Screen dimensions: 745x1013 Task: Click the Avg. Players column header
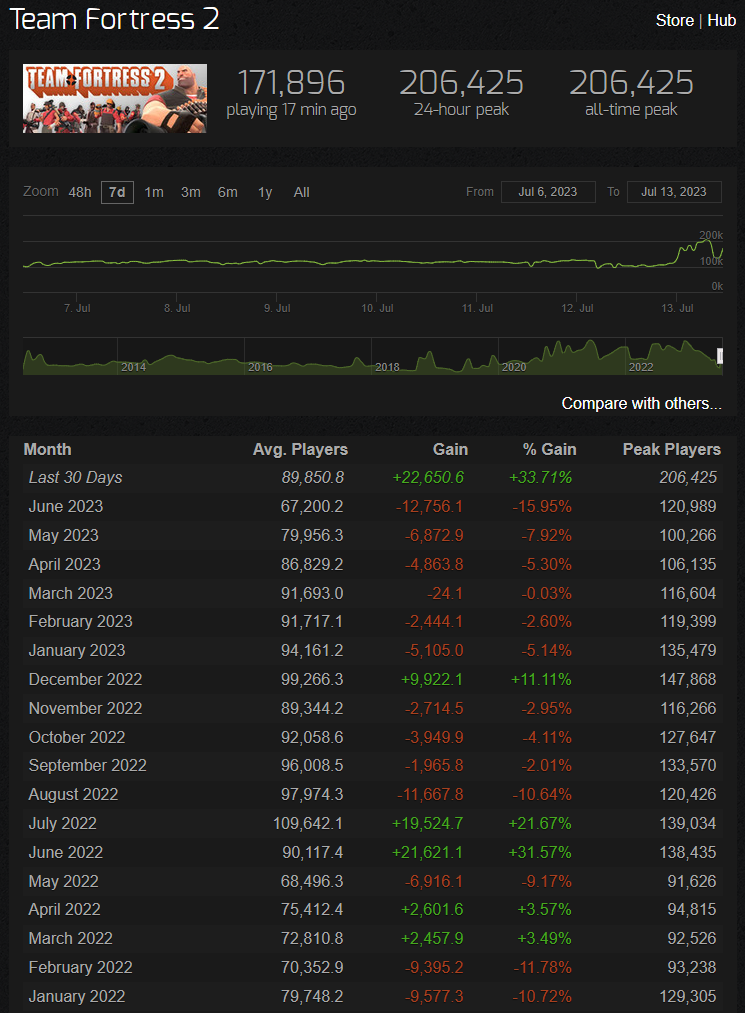(300, 450)
